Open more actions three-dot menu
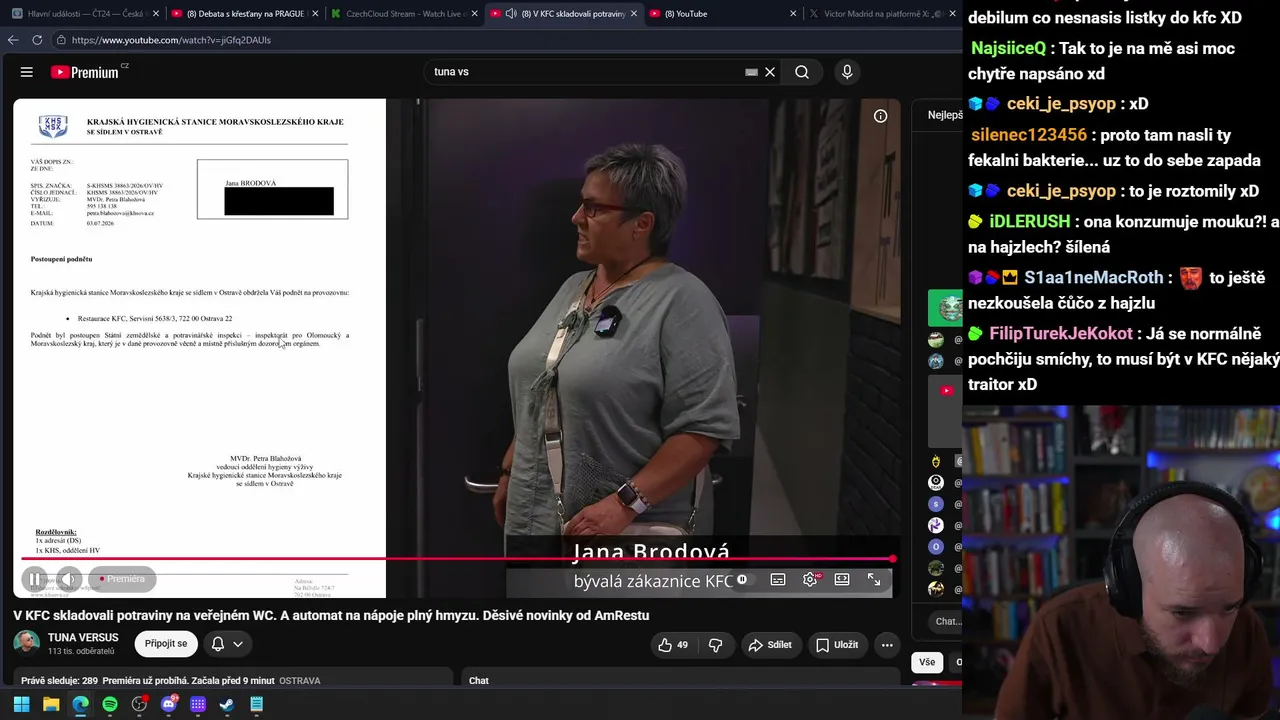Viewport: 1280px width, 720px height. tap(887, 645)
